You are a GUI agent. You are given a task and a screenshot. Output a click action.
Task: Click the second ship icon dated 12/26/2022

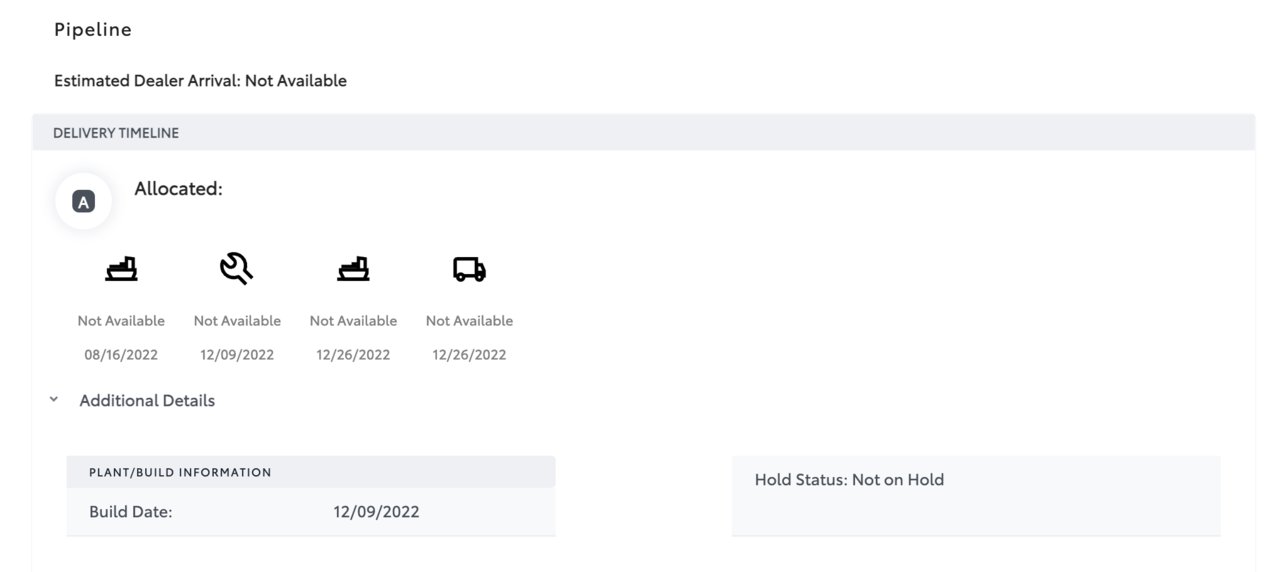click(x=353, y=269)
